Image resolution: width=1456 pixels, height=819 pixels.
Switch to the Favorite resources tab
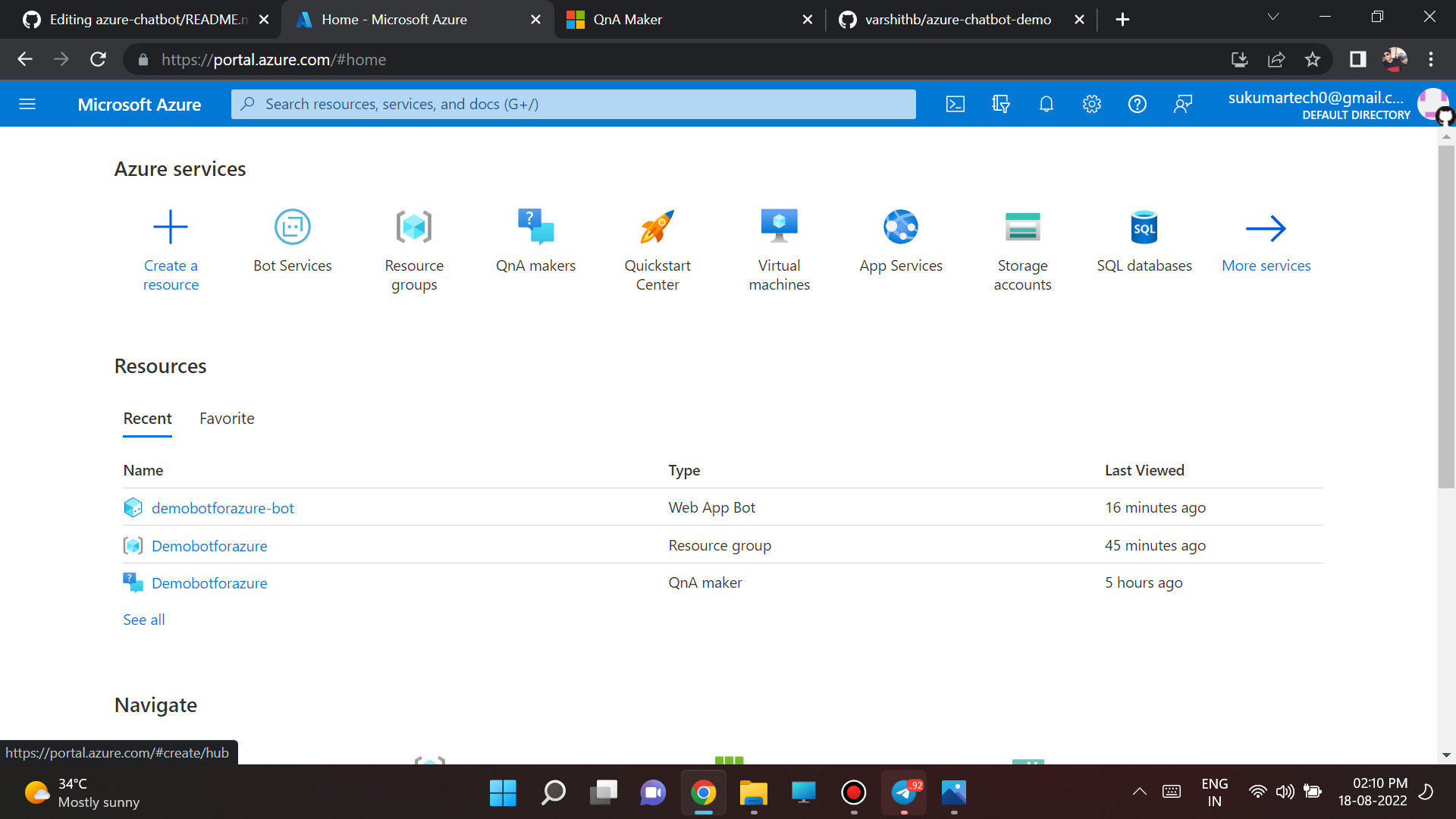tap(226, 418)
